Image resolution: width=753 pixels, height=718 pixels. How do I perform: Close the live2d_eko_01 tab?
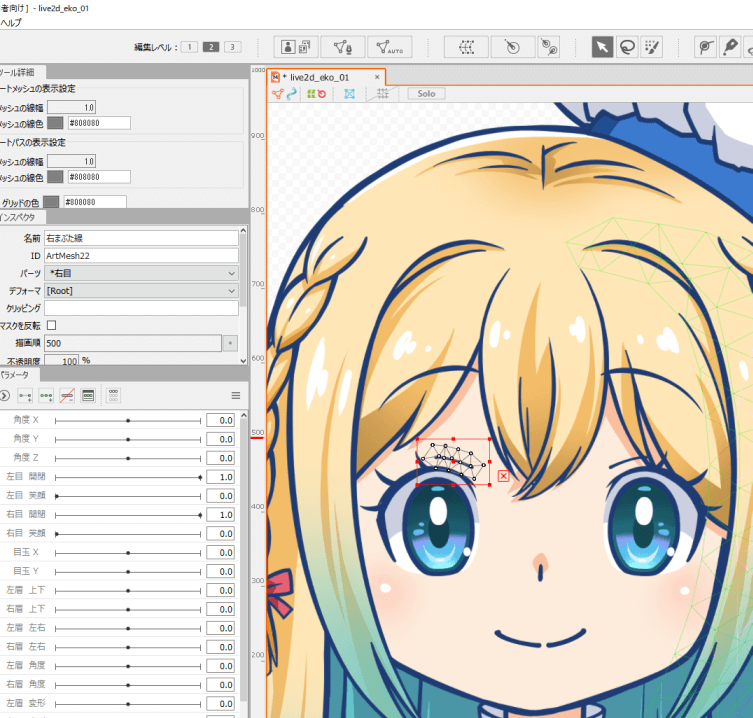point(377,77)
